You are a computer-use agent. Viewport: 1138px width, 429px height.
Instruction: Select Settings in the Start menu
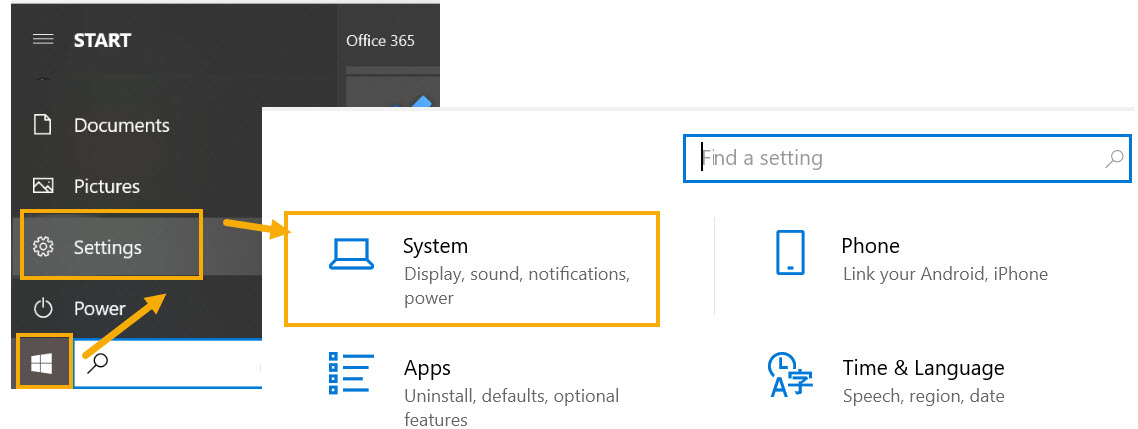(108, 247)
